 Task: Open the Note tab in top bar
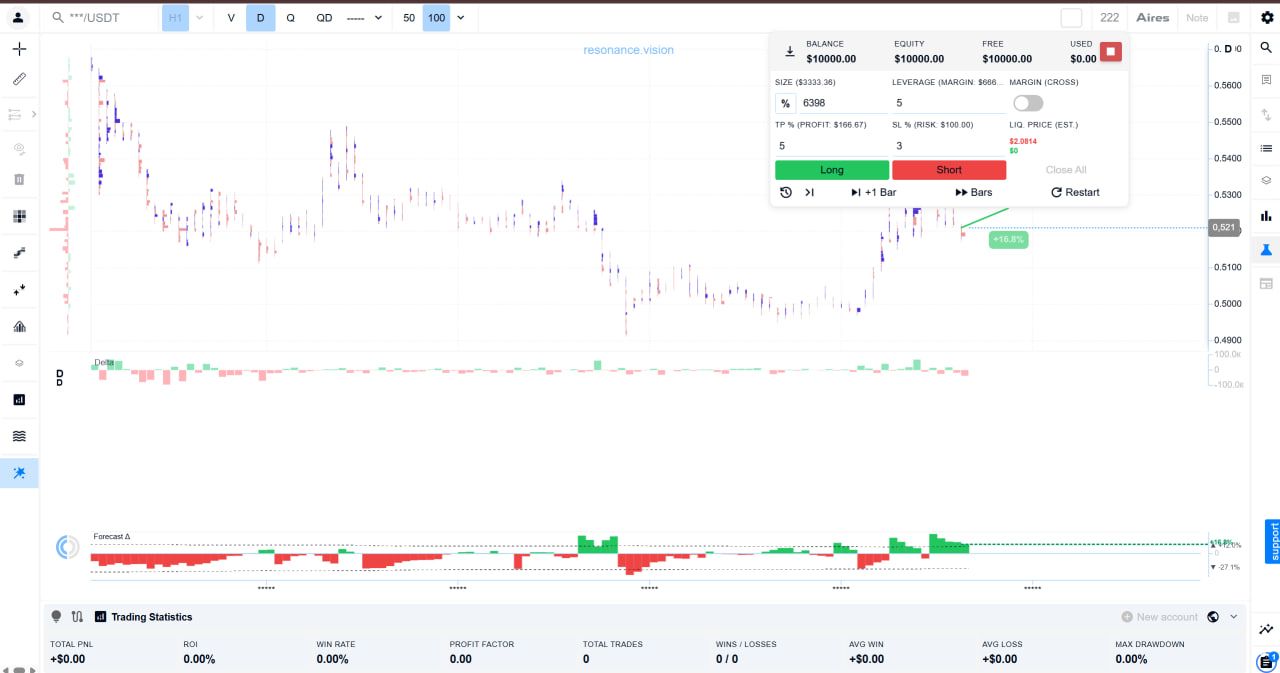pyautogui.click(x=1197, y=18)
